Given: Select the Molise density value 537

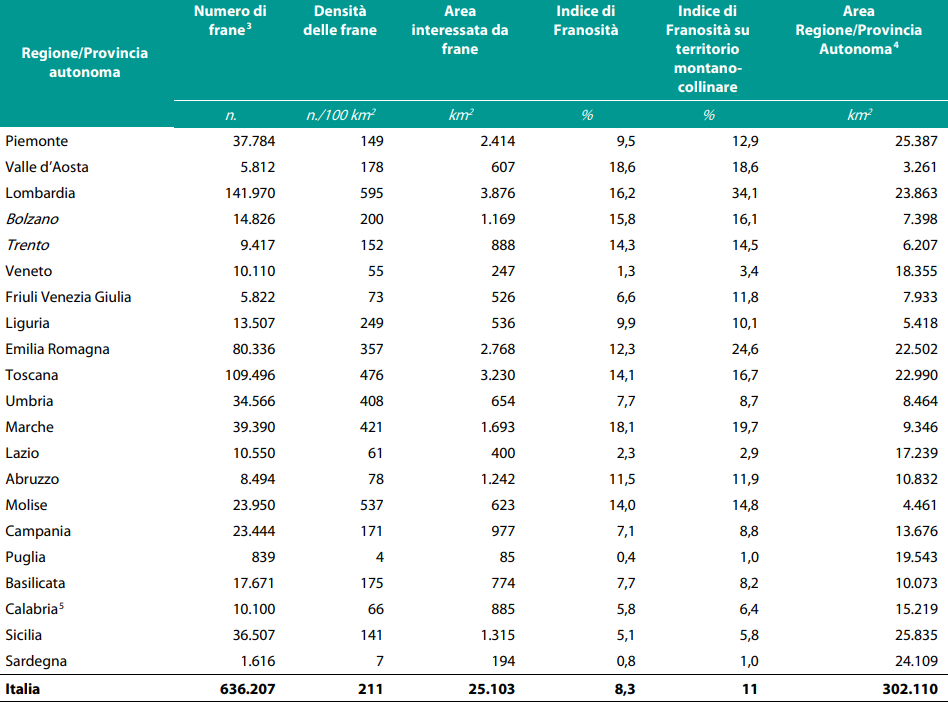Looking at the screenshot, I should [x=371, y=505].
